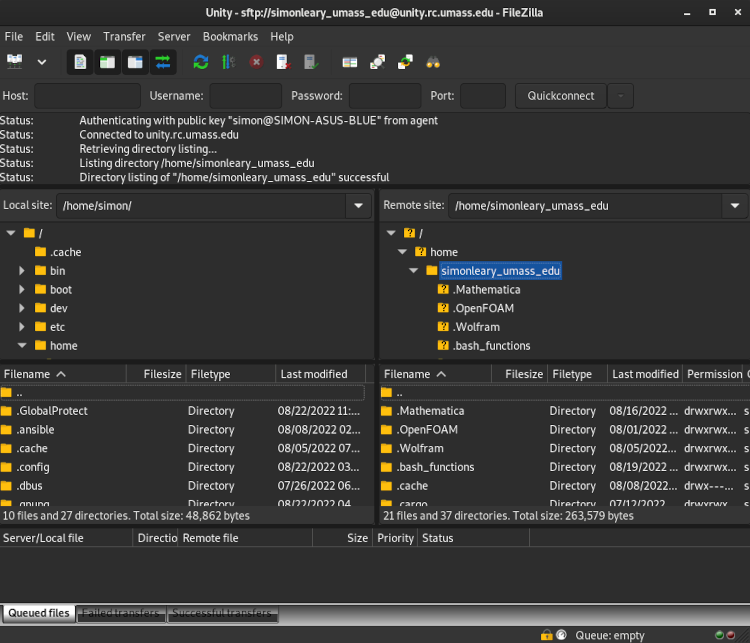Toggle processing of the transfer queue
750x643 pixels.
229,61
